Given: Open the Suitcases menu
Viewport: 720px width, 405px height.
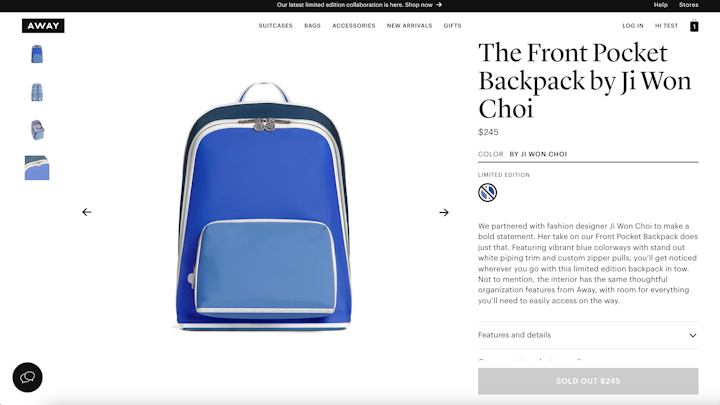Looking at the screenshot, I should [x=276, y=26].
